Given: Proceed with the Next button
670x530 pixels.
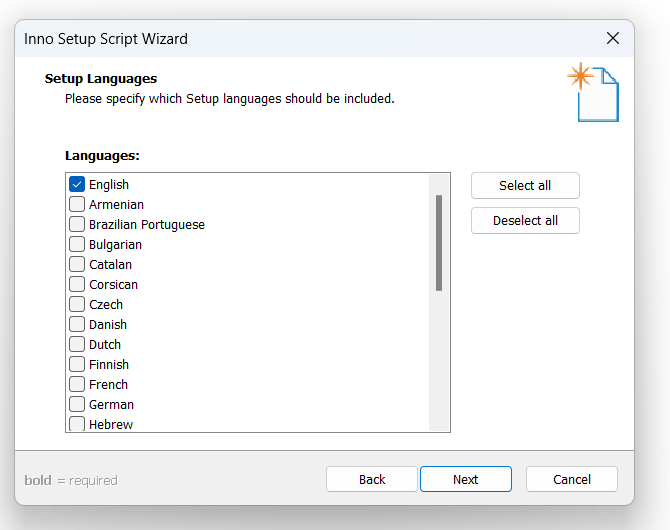Looking at the screenshot, I should click(466, 479).
